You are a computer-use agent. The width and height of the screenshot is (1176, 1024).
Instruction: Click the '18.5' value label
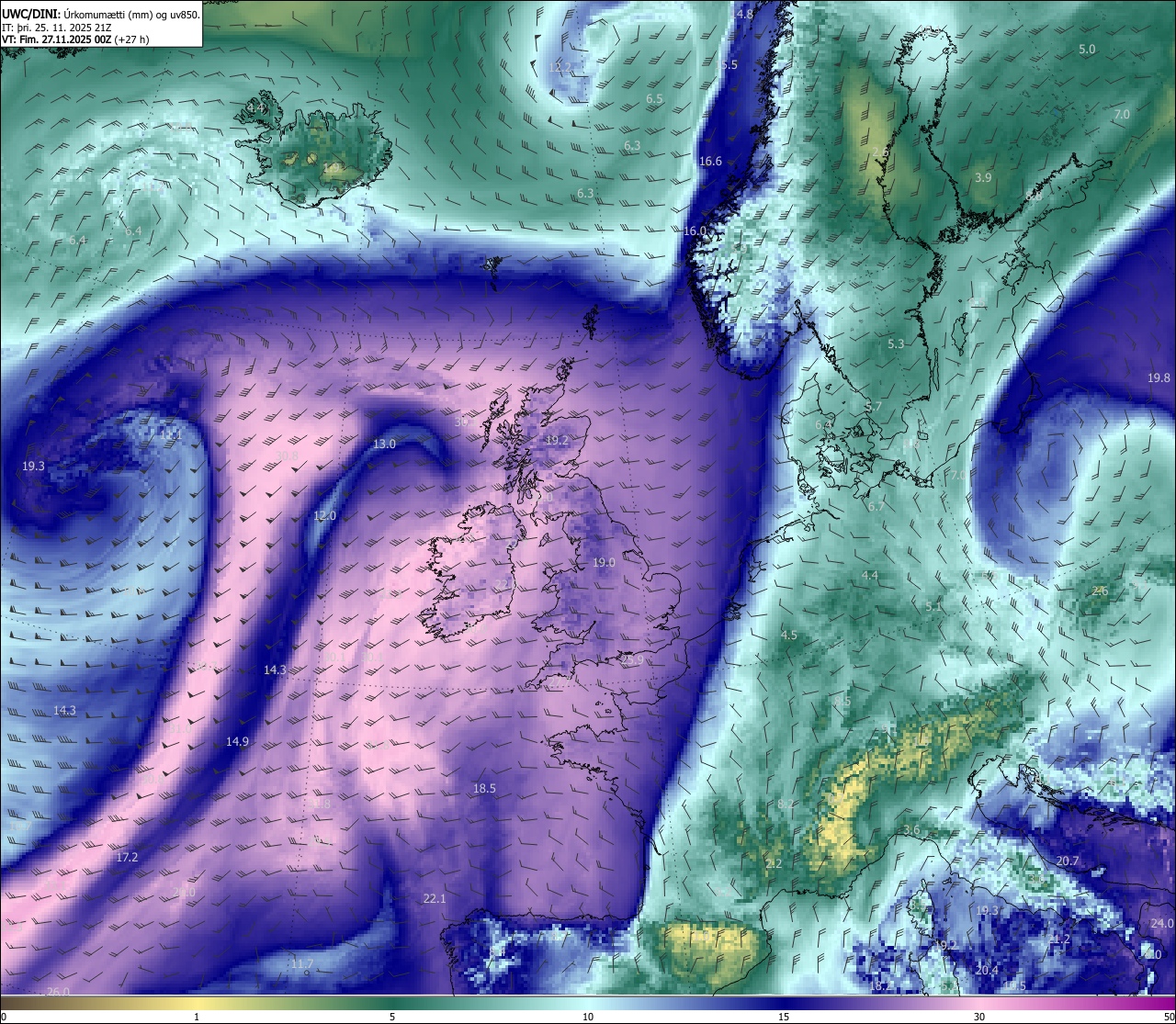point(484,788)
